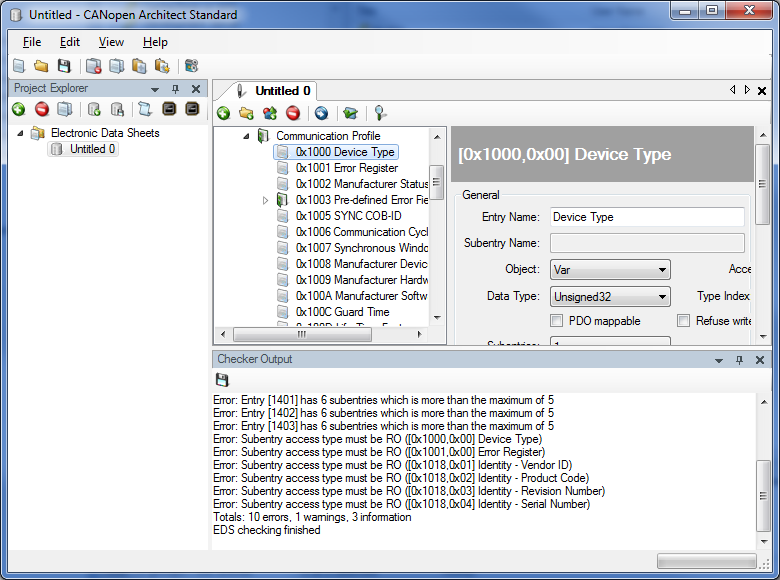780x580 pixels.
Task: Click object tree horizontal scrollbar thumb
Action: point(302,334)
